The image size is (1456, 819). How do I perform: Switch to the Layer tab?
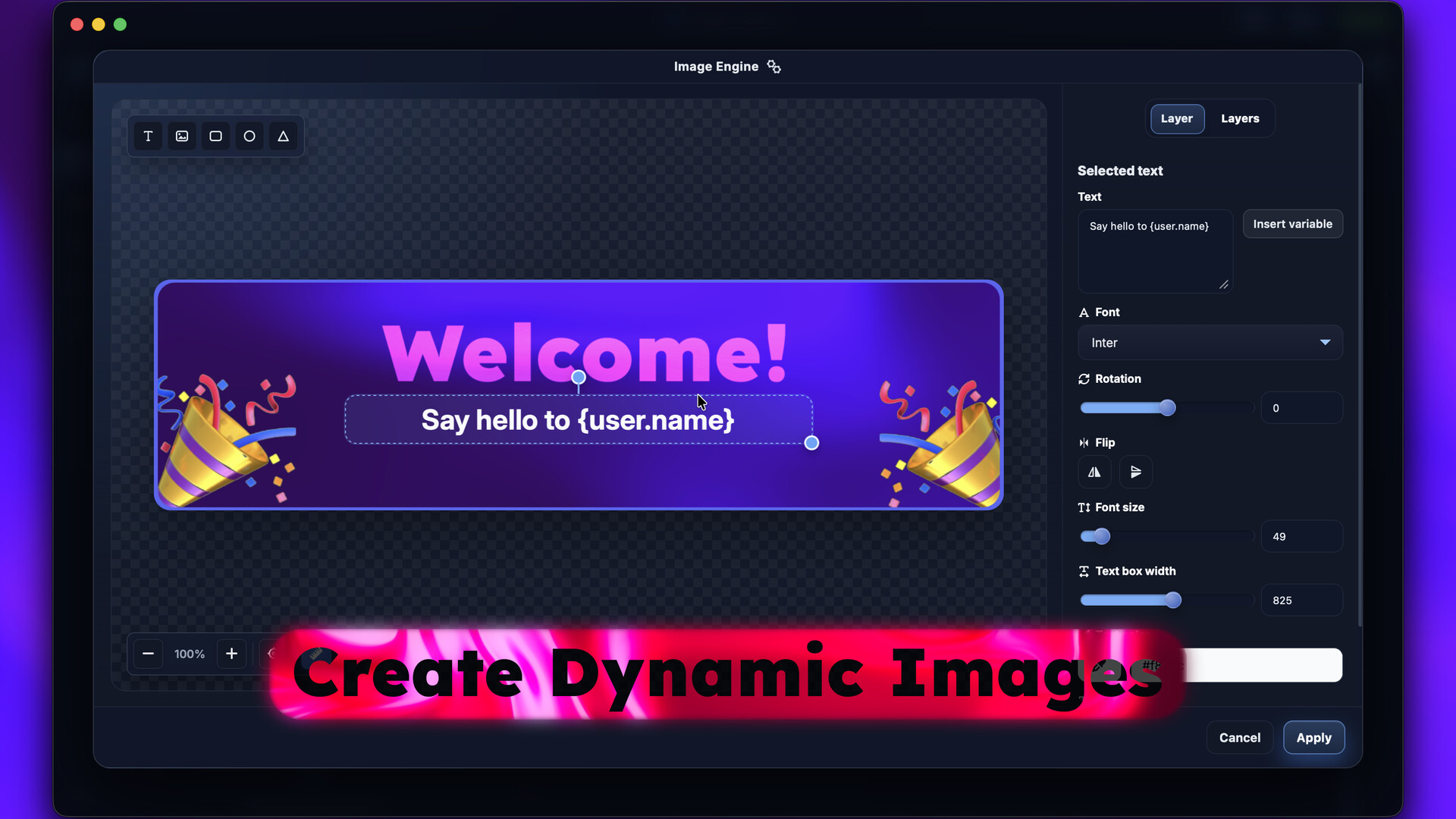pos(1176,119)
